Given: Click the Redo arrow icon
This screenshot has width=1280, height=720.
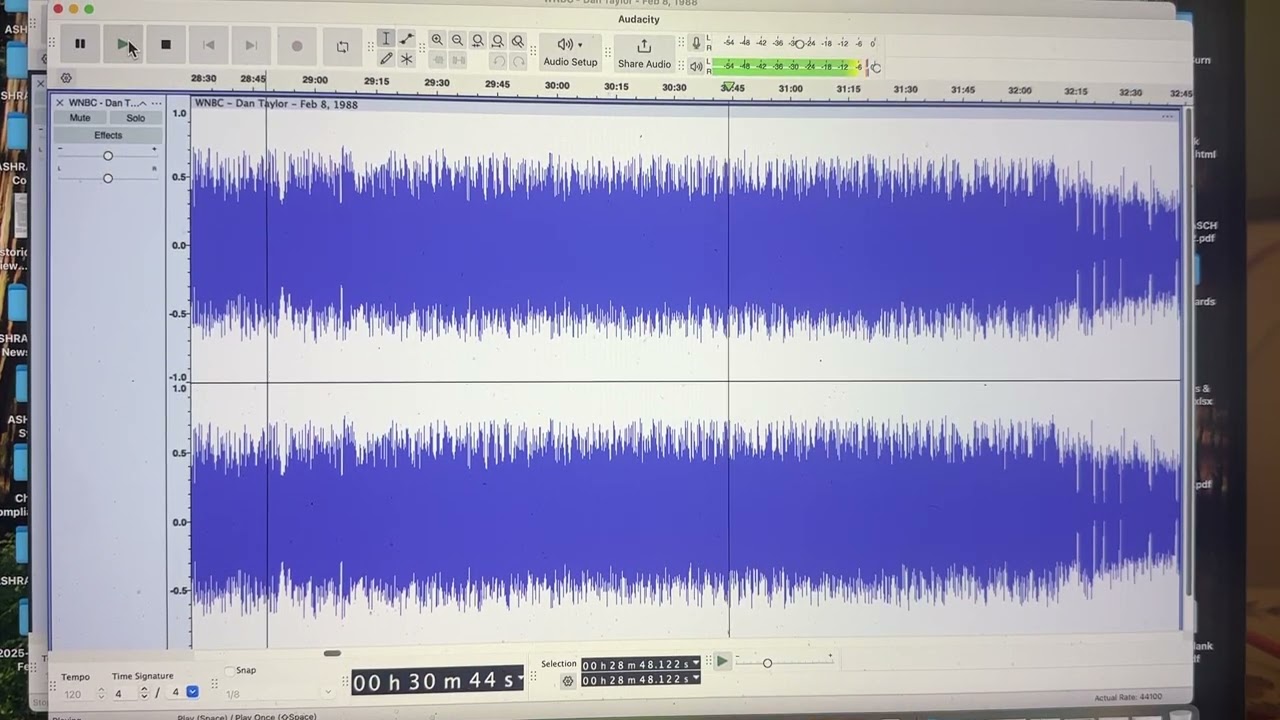Looking at the screenshot, I should point(518,62).
